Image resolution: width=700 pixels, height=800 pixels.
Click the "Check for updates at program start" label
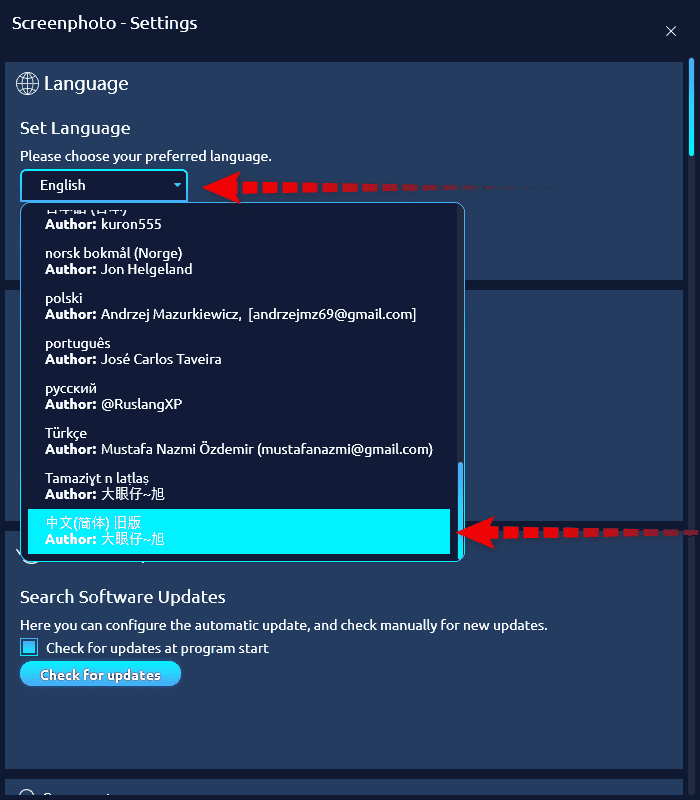[157, 648]
